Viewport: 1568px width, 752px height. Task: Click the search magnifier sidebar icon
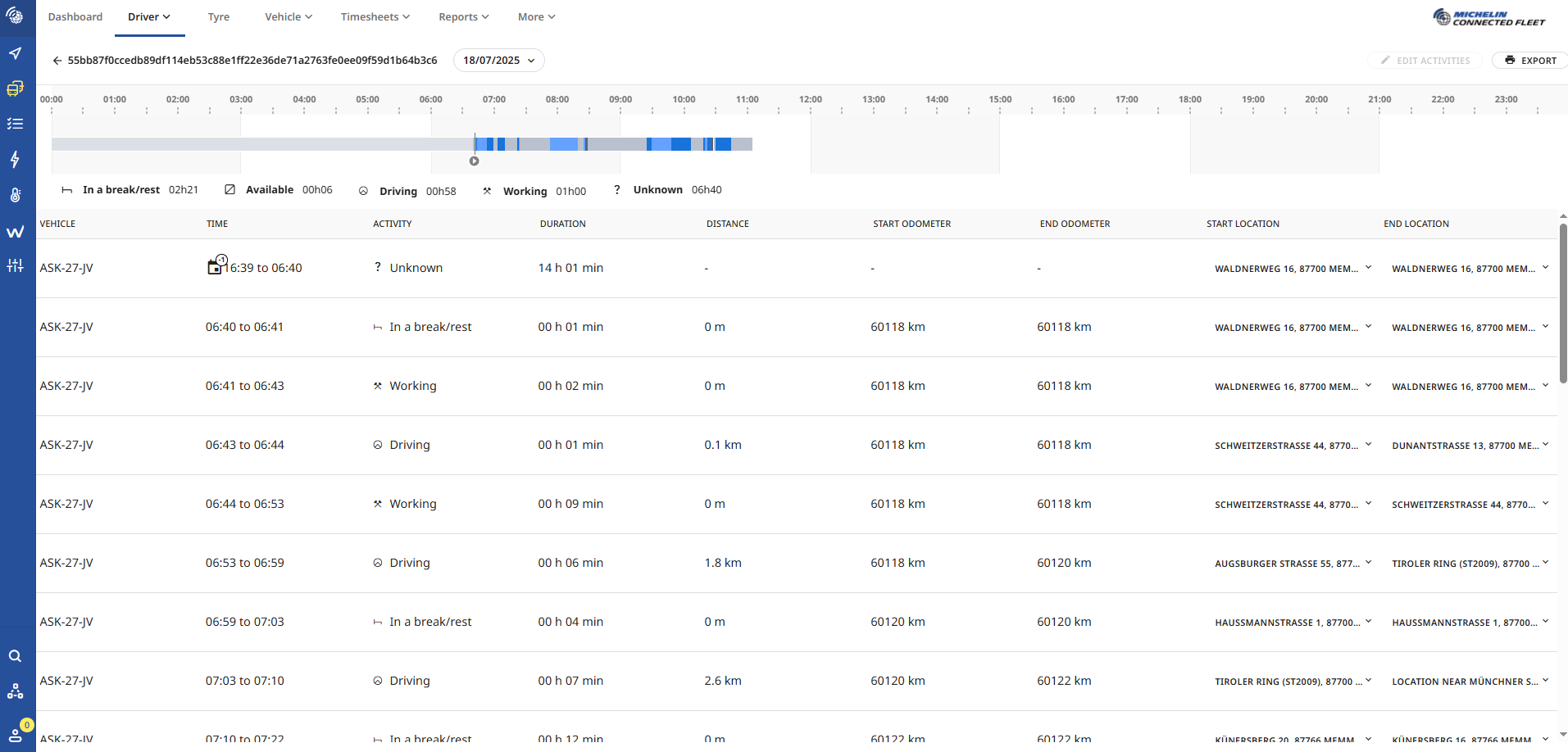click(x=16, y=656)
